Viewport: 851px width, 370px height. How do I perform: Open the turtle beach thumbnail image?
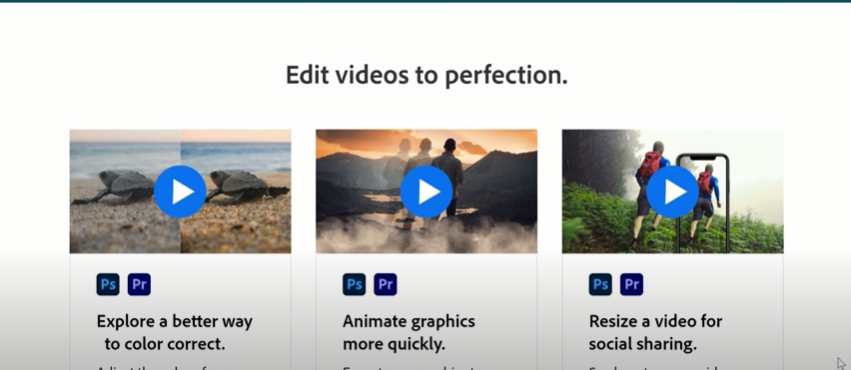[180, 191]
